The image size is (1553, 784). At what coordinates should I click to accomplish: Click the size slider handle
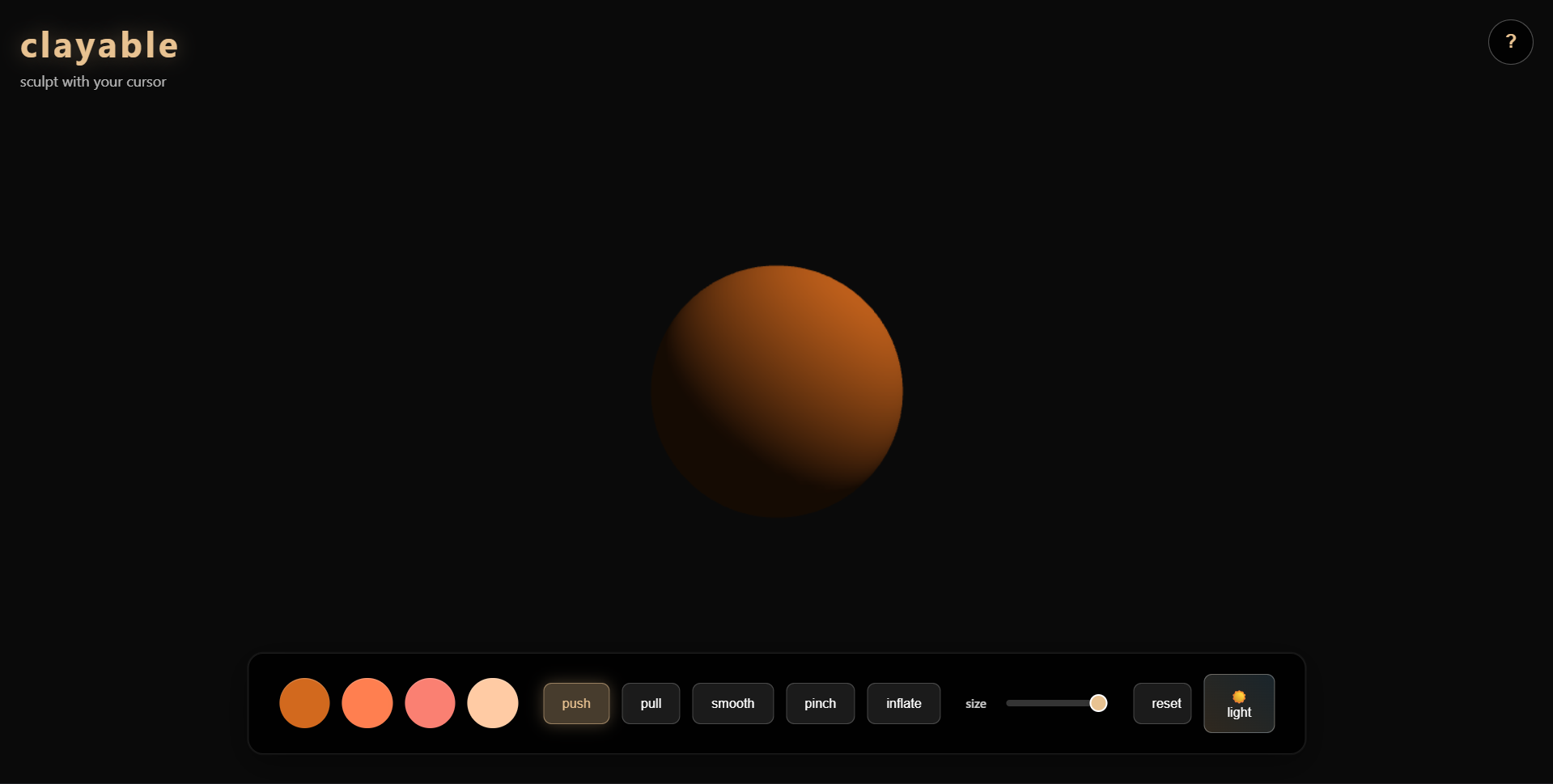tap(1098, 703)
